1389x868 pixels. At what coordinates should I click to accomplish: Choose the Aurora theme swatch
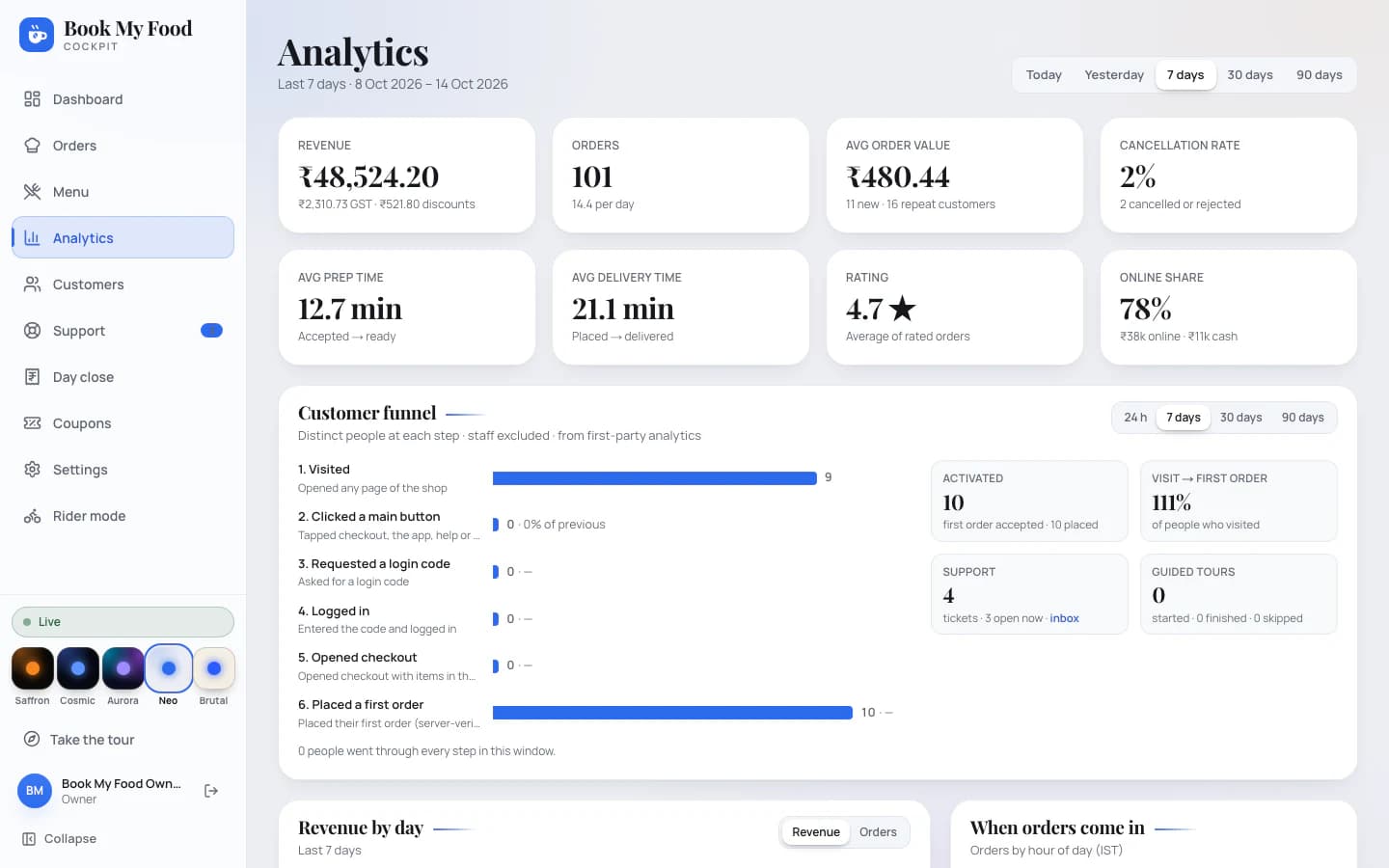[x=123, y=668]
